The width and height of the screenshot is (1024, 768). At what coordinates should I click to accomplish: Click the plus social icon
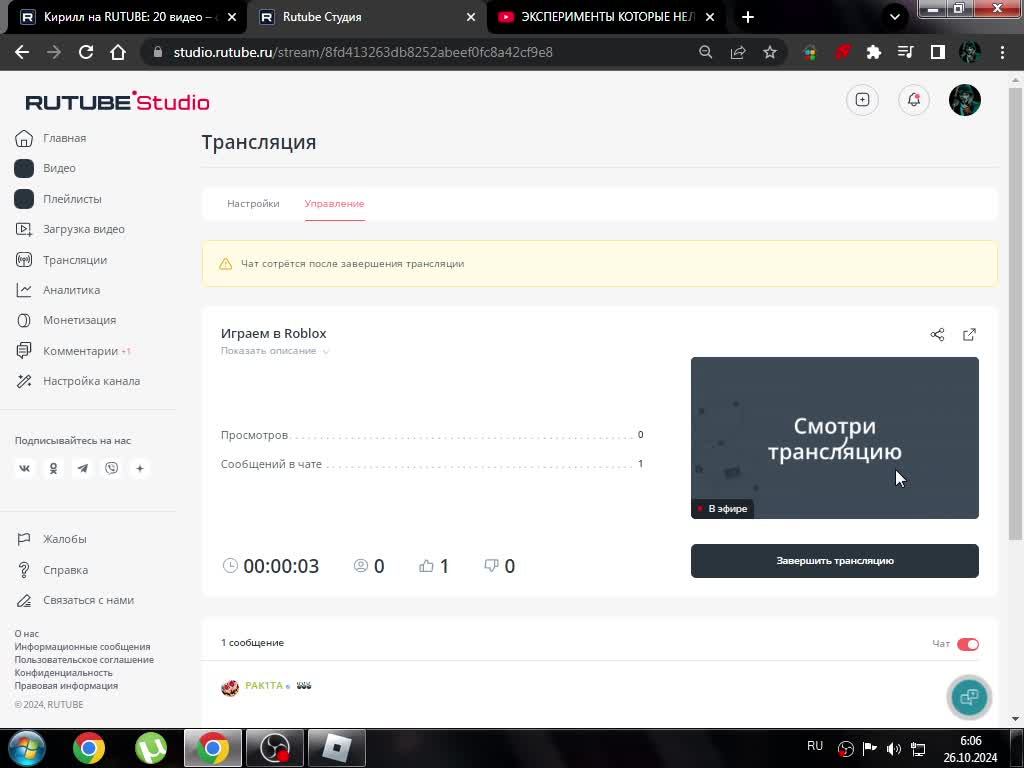pos(140,468)
